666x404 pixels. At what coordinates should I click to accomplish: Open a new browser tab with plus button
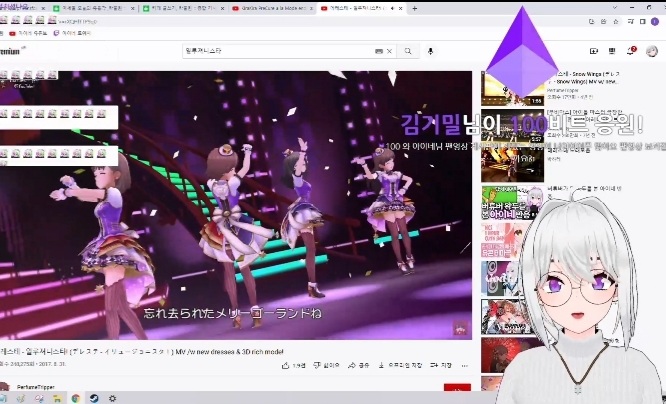point(414,8)
